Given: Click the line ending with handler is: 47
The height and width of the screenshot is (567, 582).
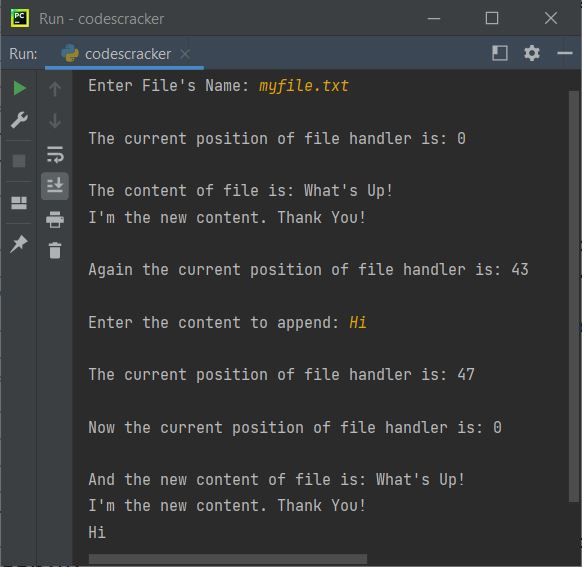Looking at the screenshot, I should [x=281, y=374].
